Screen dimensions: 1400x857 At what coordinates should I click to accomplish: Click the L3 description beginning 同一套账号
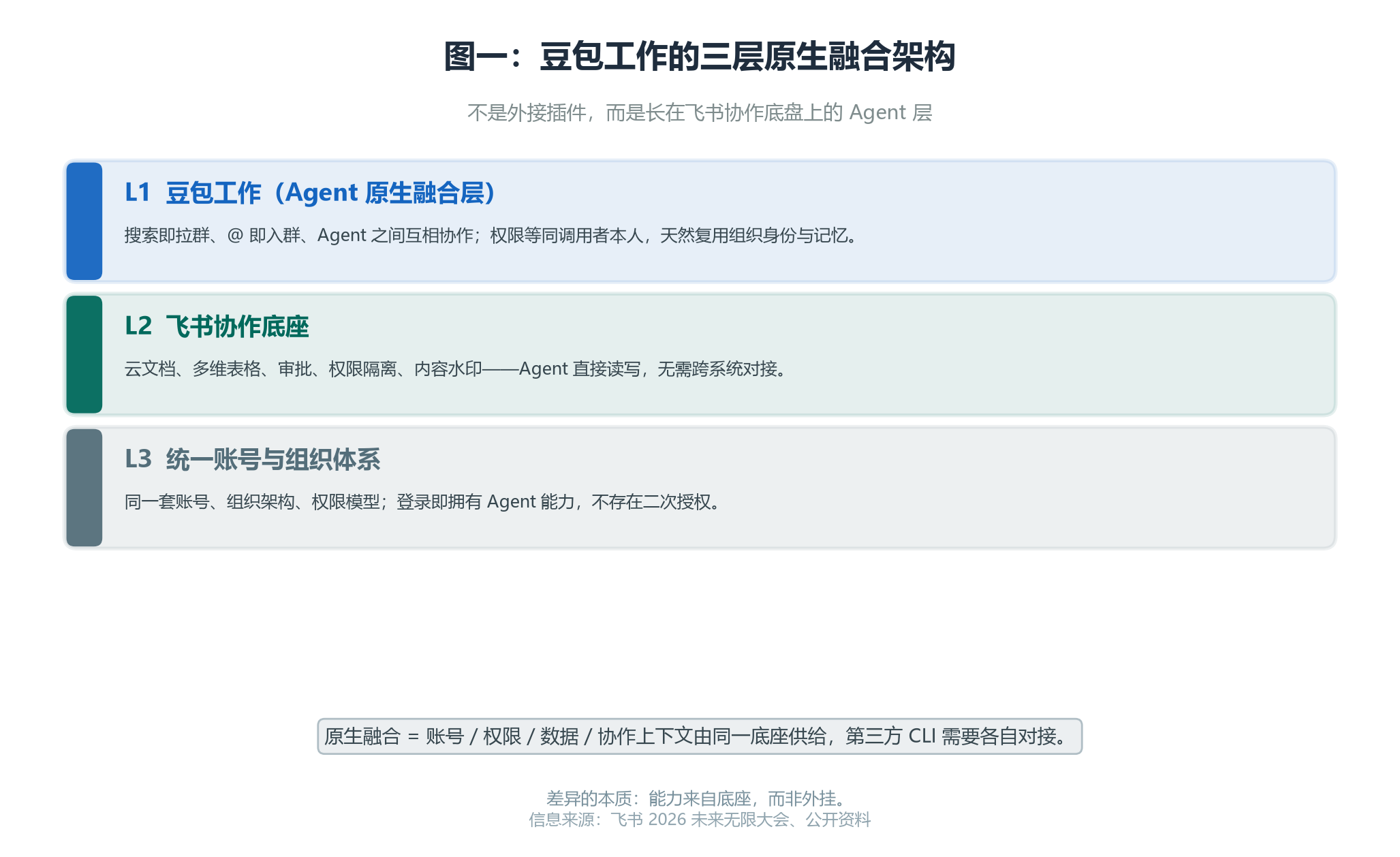click(422, 502)
